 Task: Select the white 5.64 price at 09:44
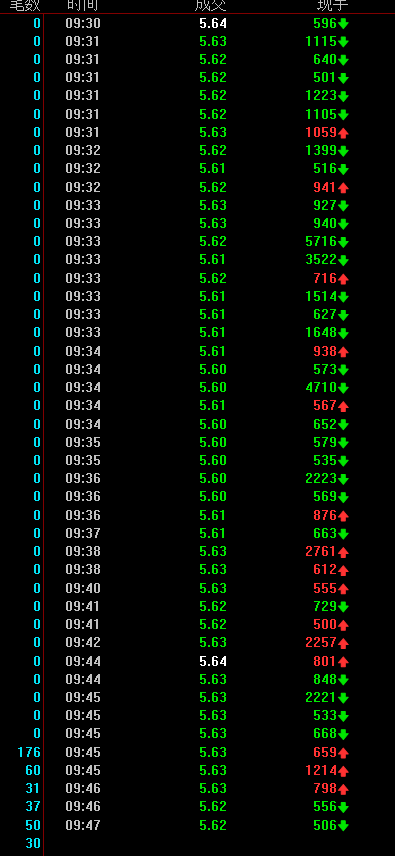click(x=213, y=661)
